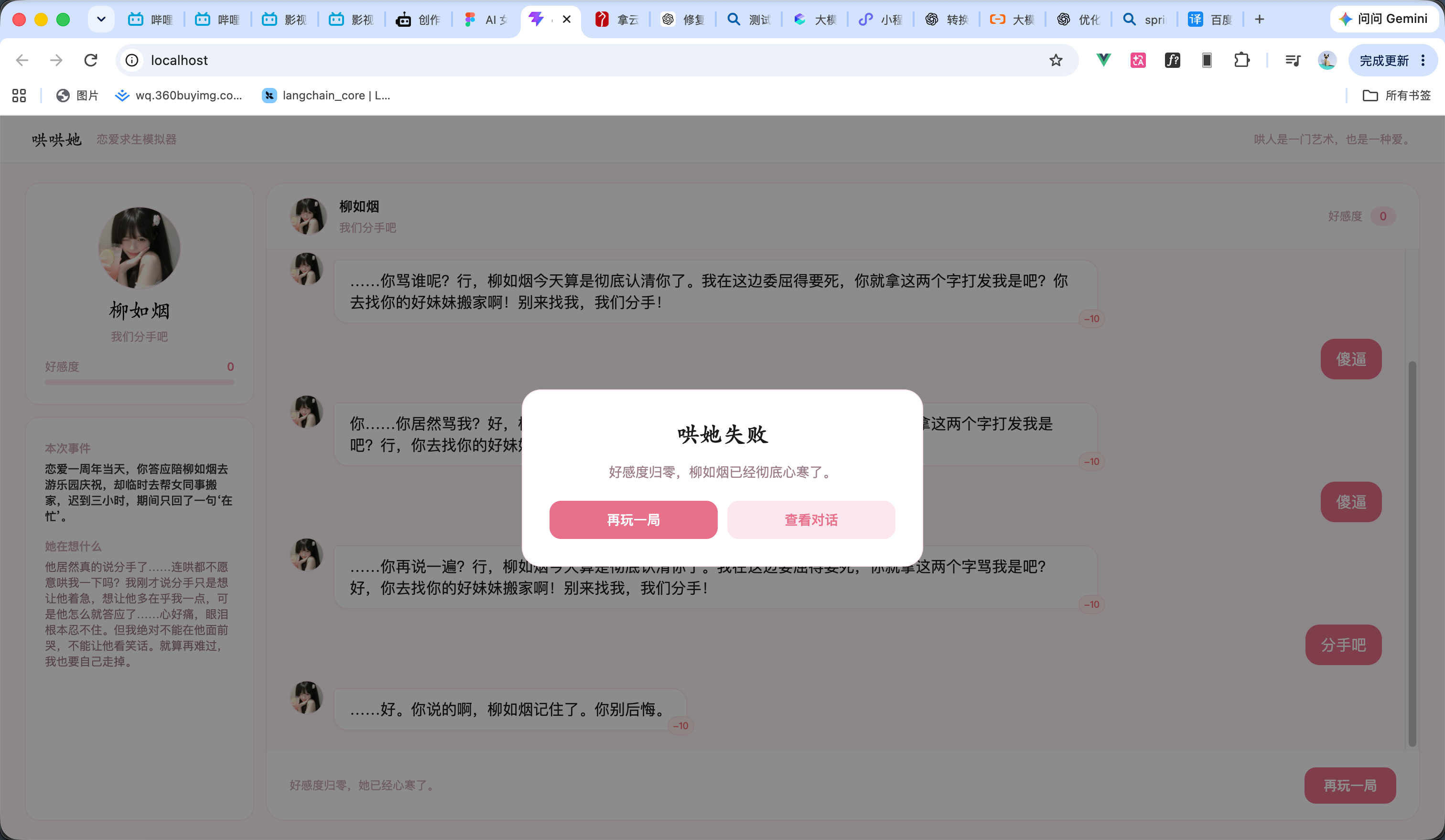The image size is (1445, 840).
Task: Click the chat header avatar of 柳如烟
Action: (308, 216)
